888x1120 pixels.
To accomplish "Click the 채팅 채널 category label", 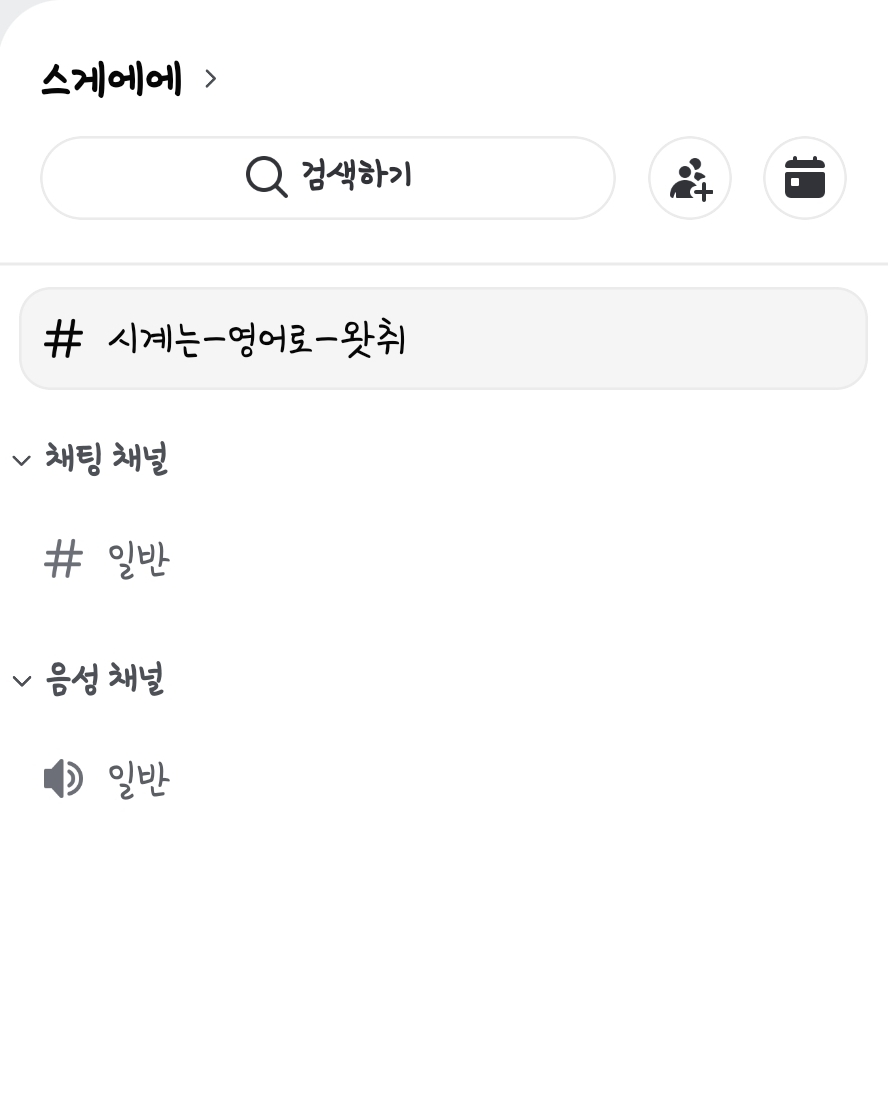I will click(x=106, y=458).
